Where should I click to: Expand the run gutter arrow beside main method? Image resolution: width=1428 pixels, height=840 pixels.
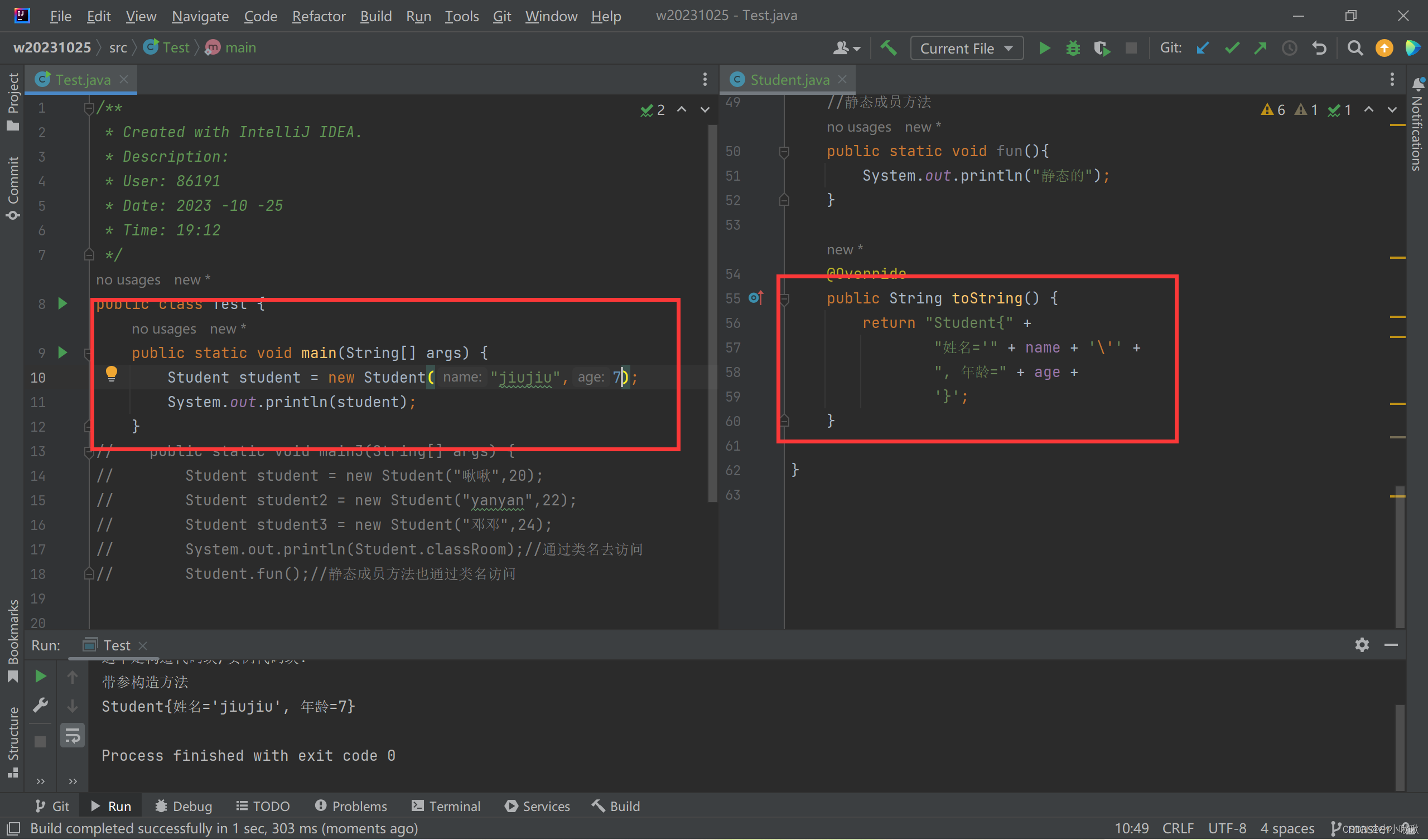62,353
